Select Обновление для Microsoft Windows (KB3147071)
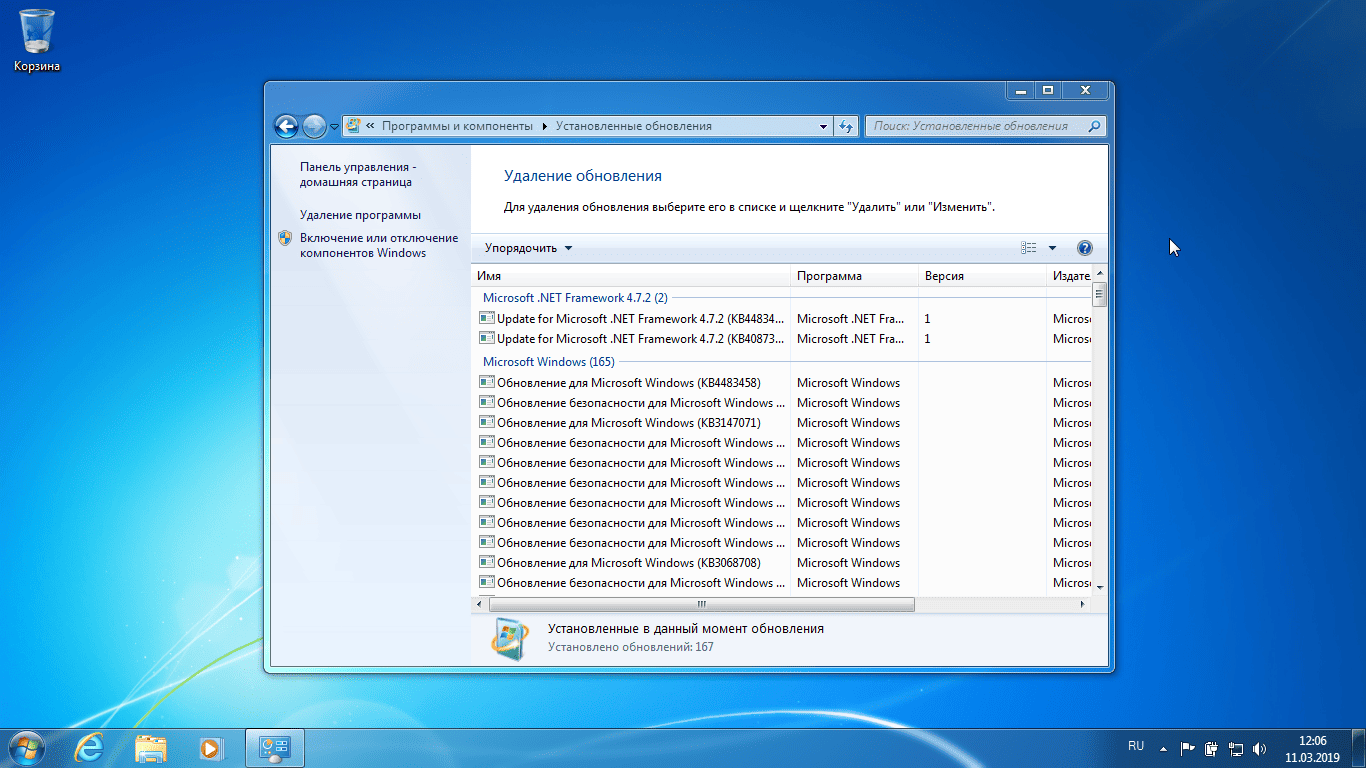Screen dimensions: 1366x768 tap(629, 422)
